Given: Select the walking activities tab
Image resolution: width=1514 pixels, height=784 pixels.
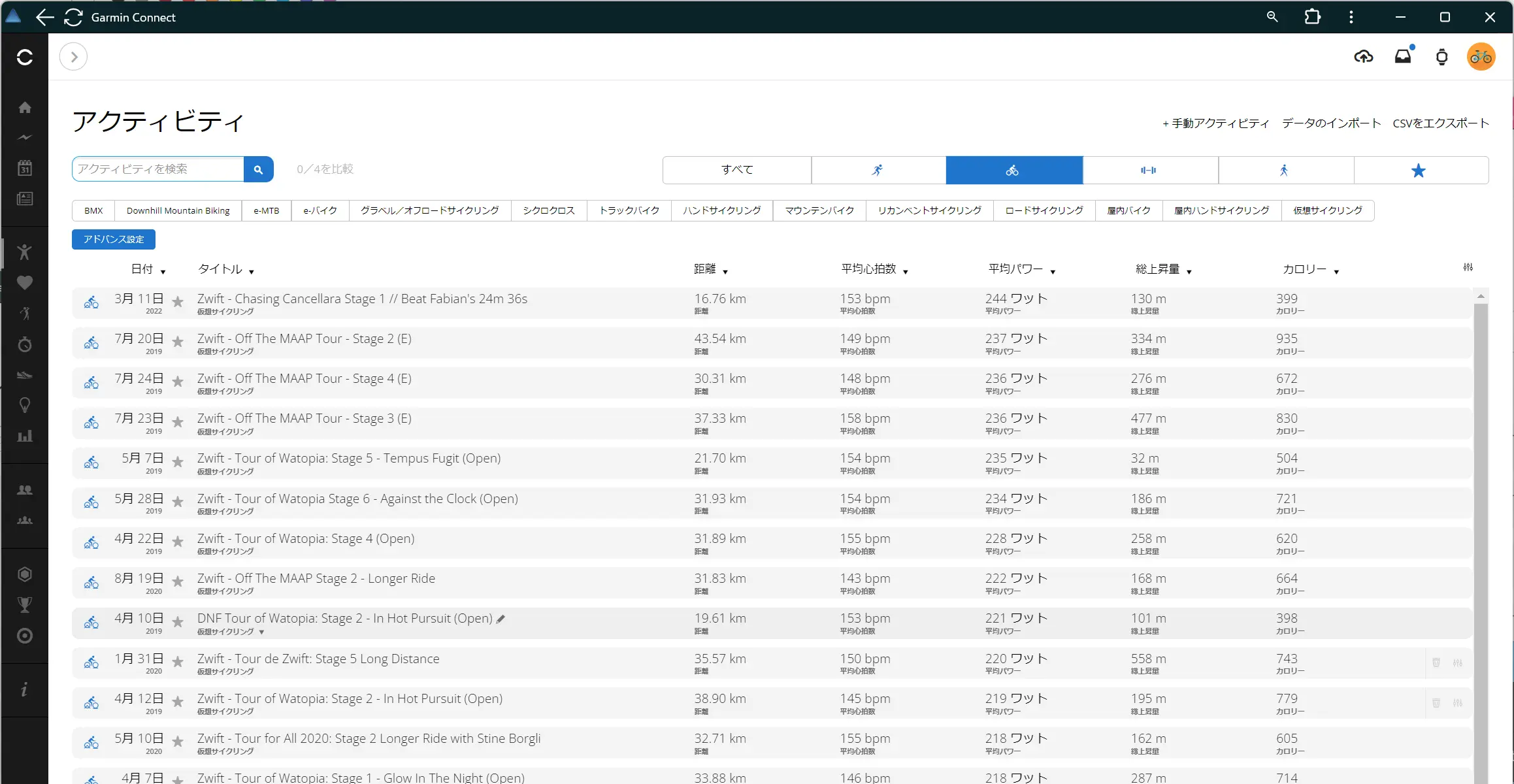Looking at the screenshot, I should click(x=1285, y=170).
